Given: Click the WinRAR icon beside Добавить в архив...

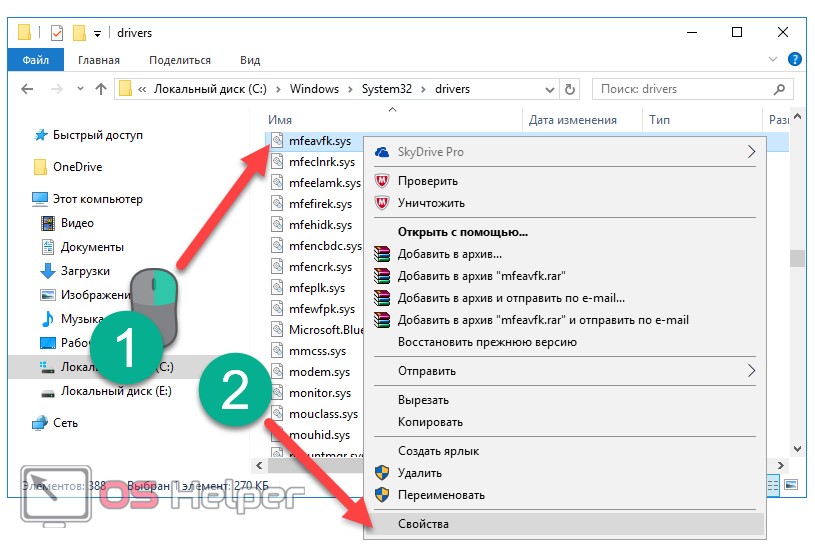Looking at the screenshot, I should pyautogui.click(x=381, y=254).
